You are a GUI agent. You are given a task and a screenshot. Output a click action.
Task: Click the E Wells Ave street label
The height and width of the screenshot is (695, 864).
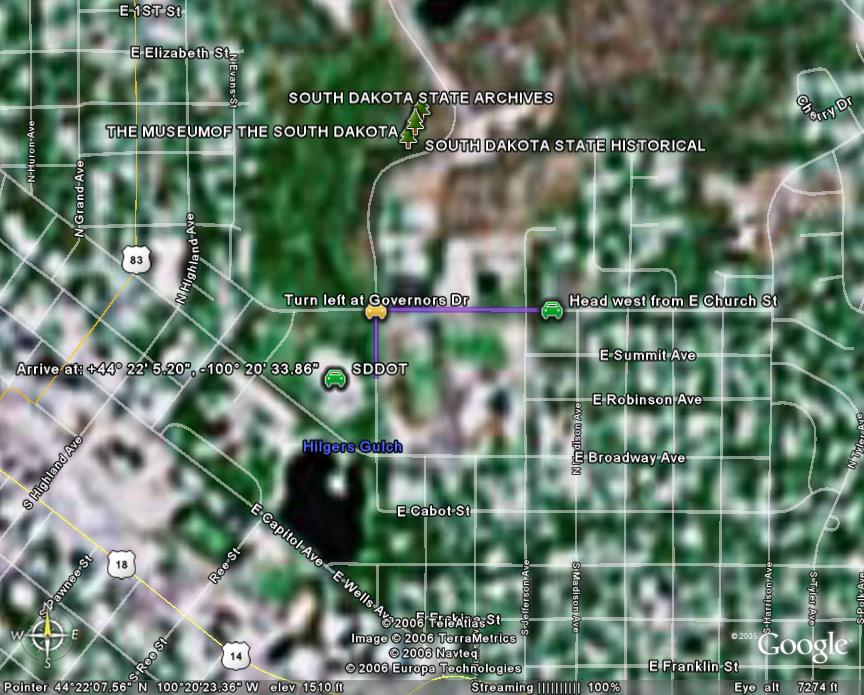361,595
